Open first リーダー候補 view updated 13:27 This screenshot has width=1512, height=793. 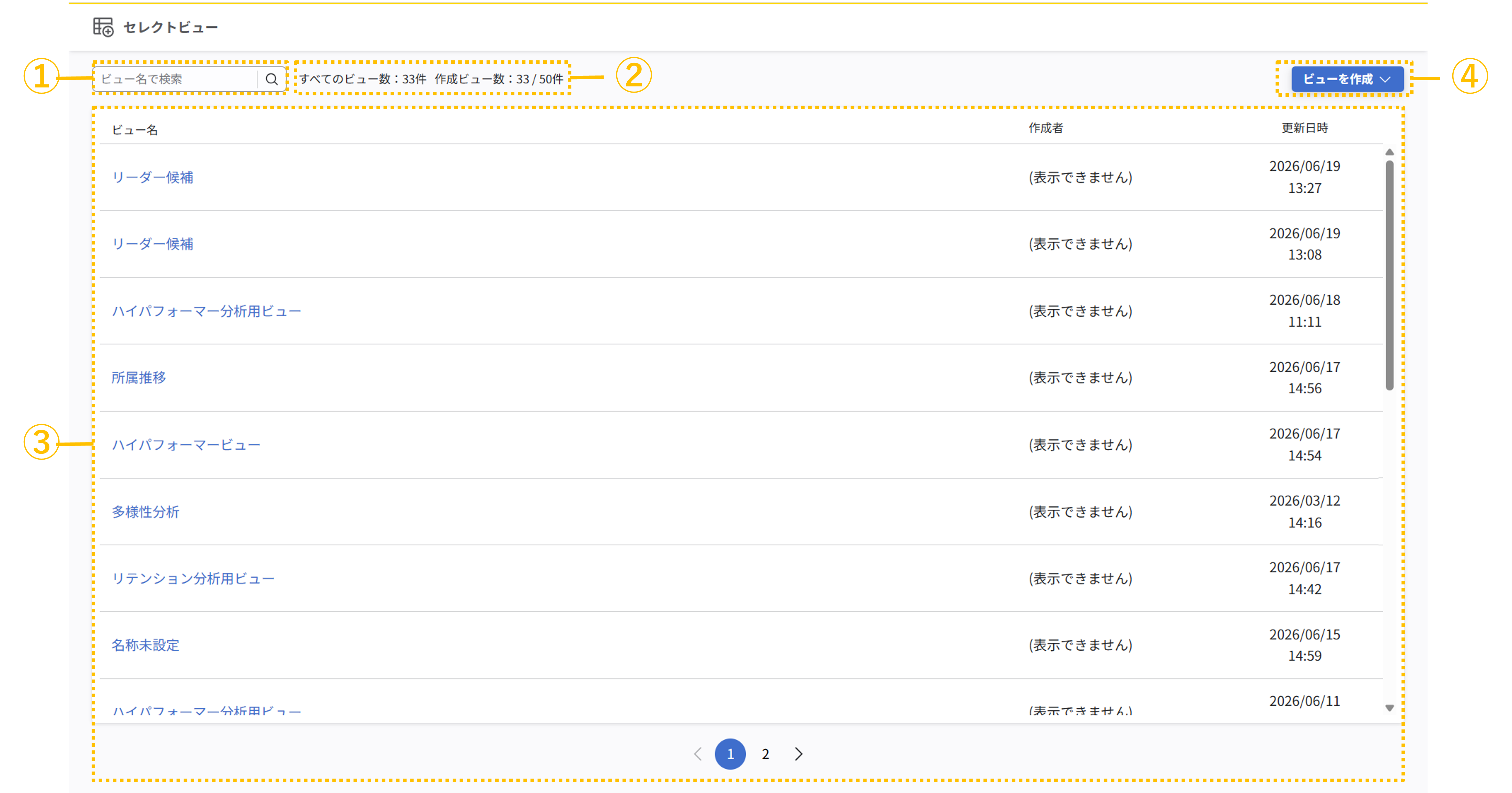pyautogui.click(x=153, y=177)
